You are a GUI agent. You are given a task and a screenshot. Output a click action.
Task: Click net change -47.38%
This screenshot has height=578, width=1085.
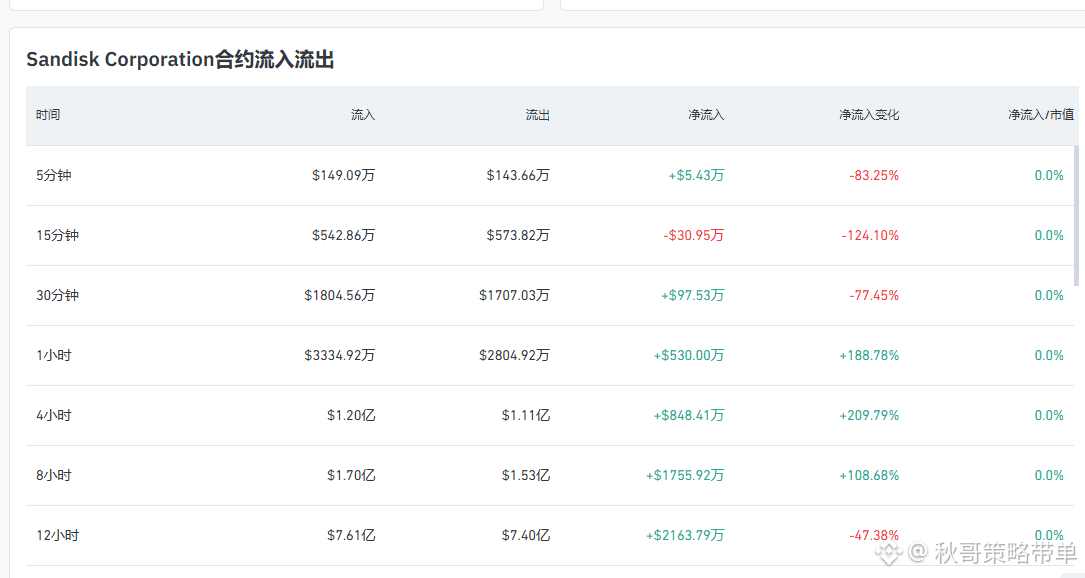[x=874, y=536]
